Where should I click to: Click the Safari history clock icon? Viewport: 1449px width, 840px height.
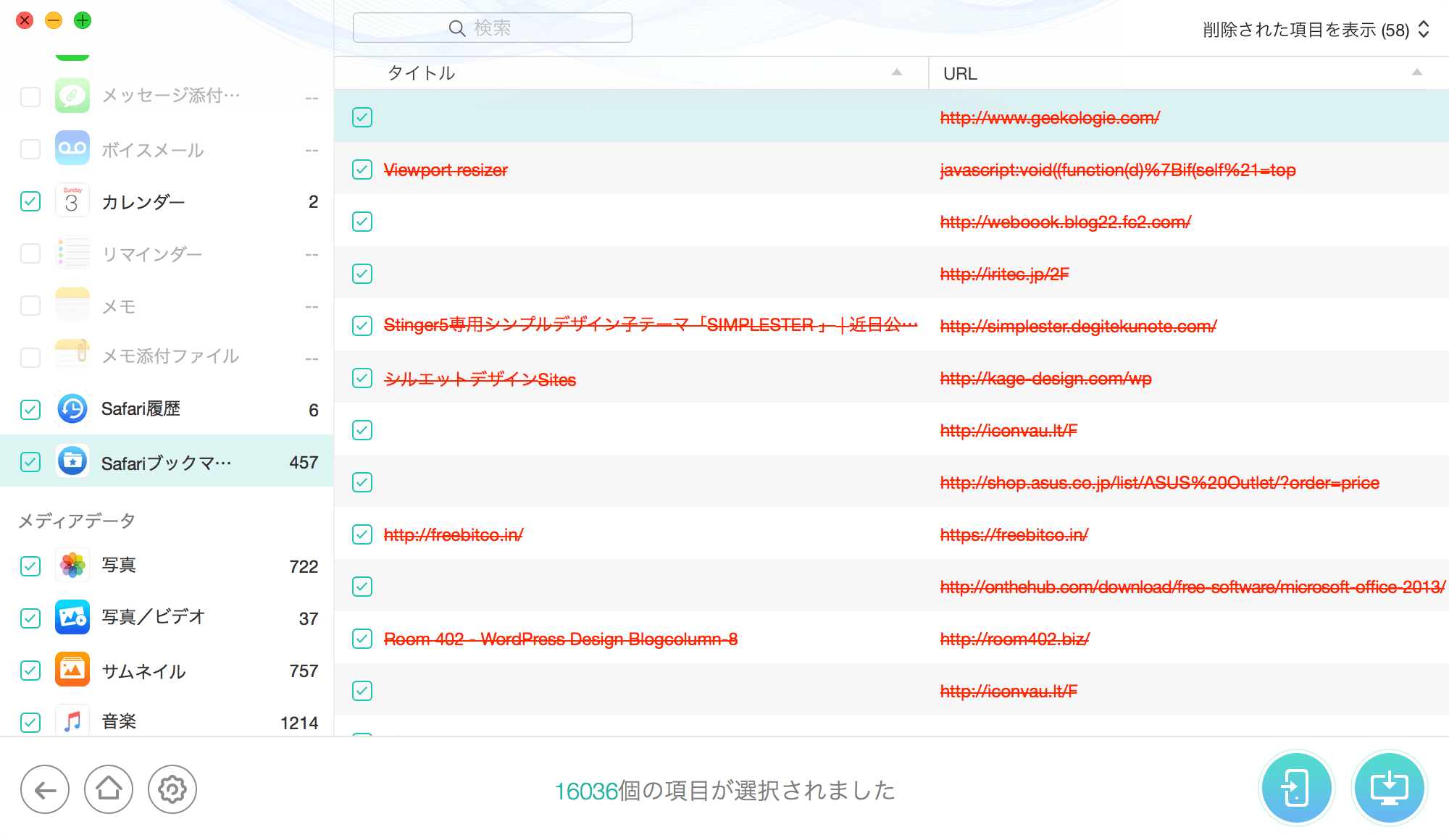point(72,409)
